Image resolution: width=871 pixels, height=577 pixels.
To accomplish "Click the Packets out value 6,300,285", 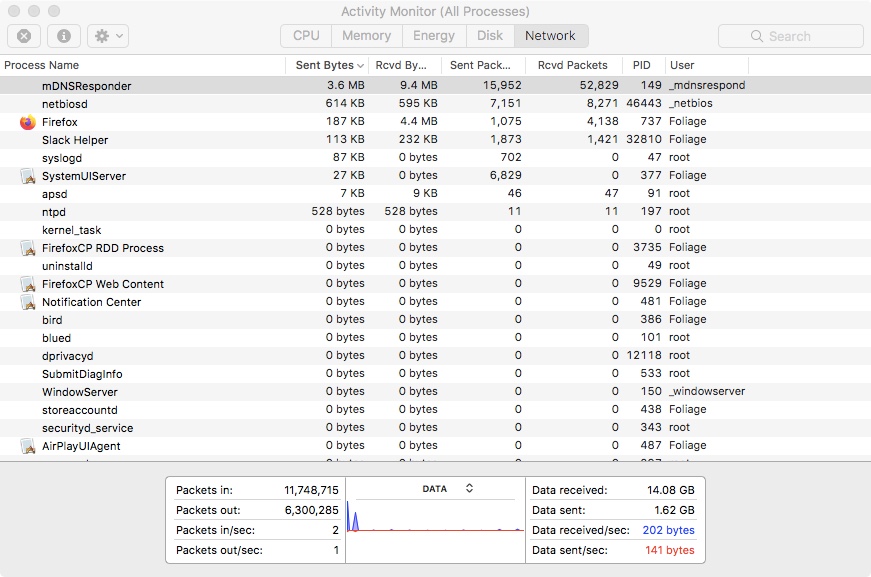I will [x=312, y=510].
